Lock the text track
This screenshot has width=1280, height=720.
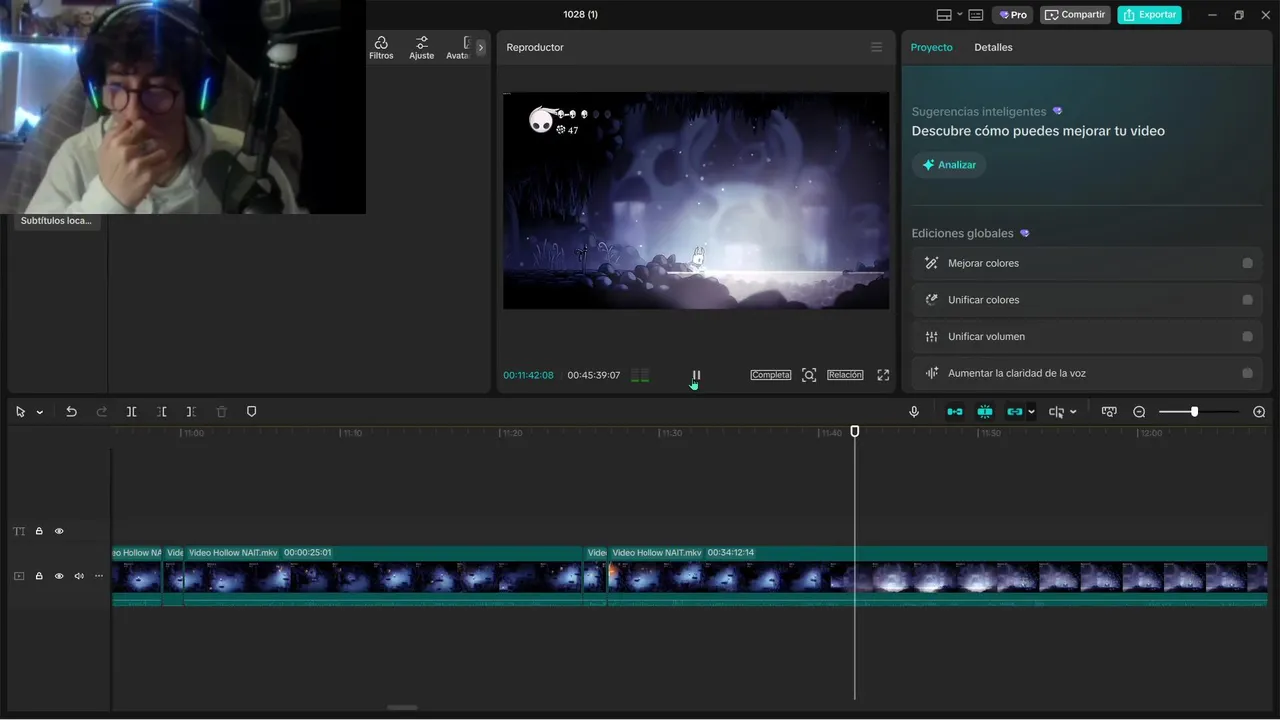click(x=39, y=531)
